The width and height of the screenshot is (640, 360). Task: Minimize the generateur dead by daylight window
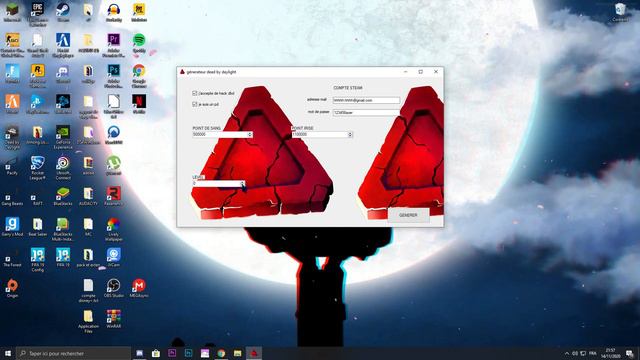[x=406, y=72]
